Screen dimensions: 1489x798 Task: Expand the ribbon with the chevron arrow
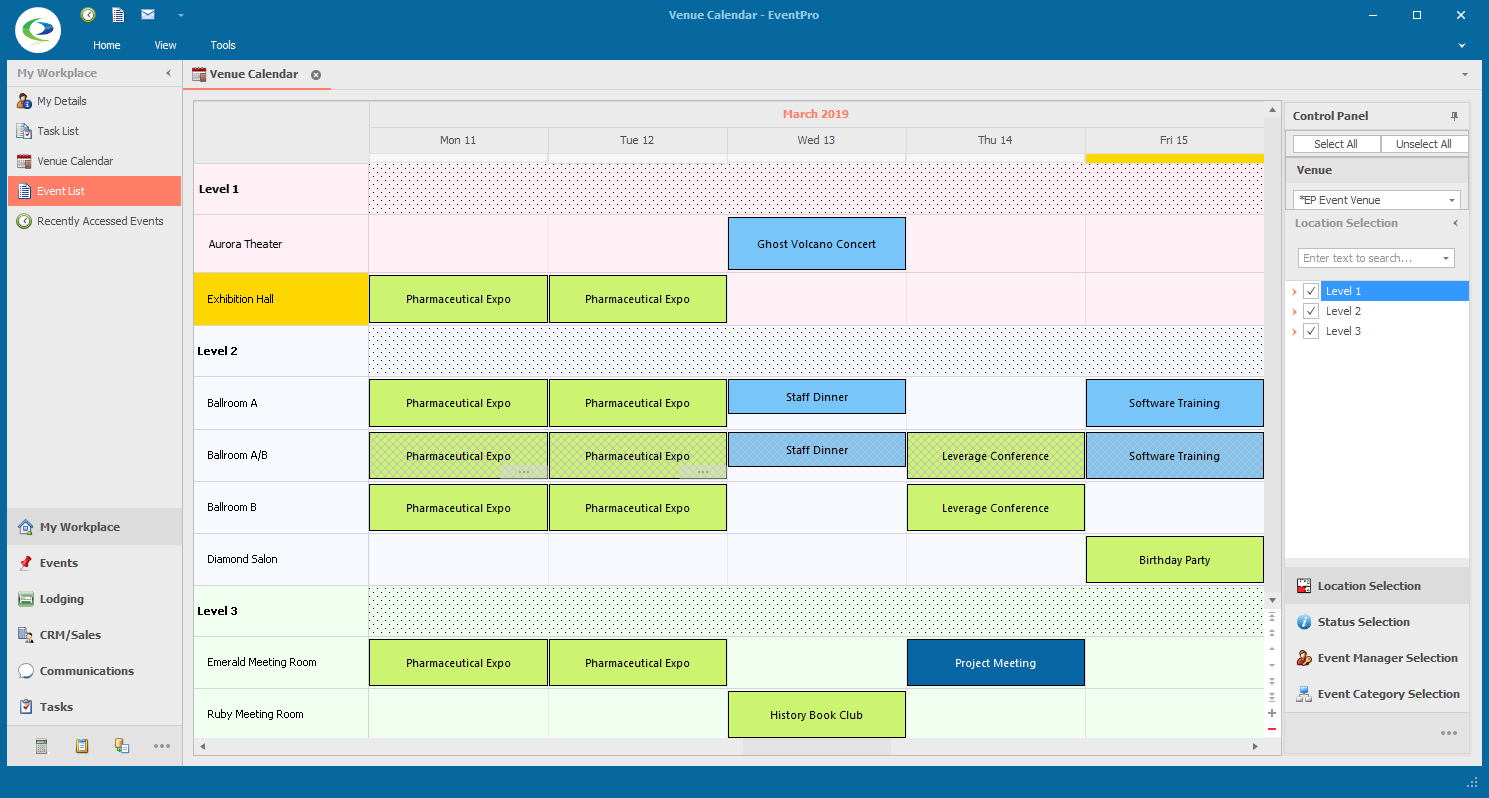pos(1462,46)
